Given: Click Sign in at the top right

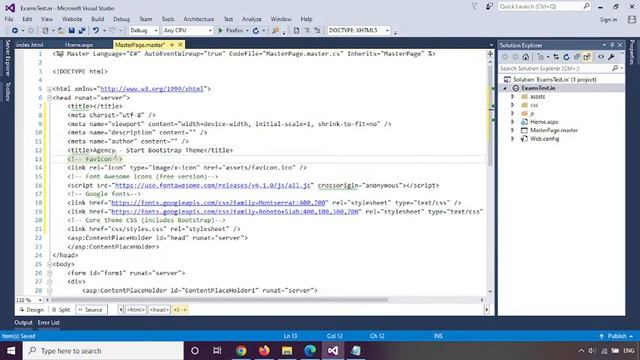Looking at the screenshot, I should 608,20.
